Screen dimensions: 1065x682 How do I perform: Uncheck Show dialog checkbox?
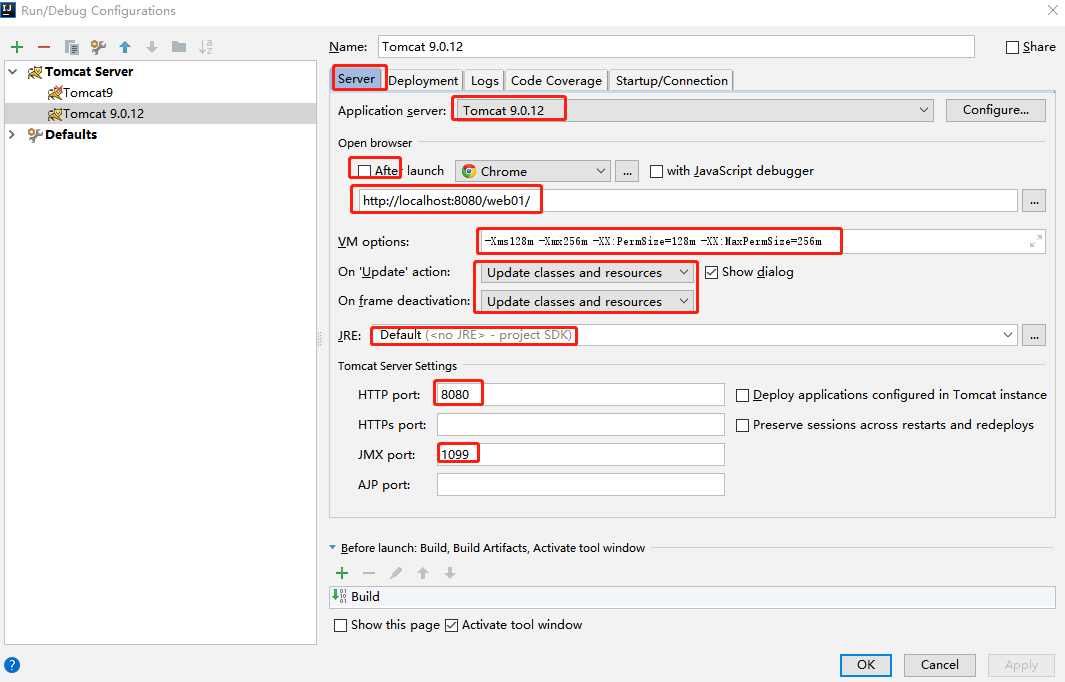point(711,272)
